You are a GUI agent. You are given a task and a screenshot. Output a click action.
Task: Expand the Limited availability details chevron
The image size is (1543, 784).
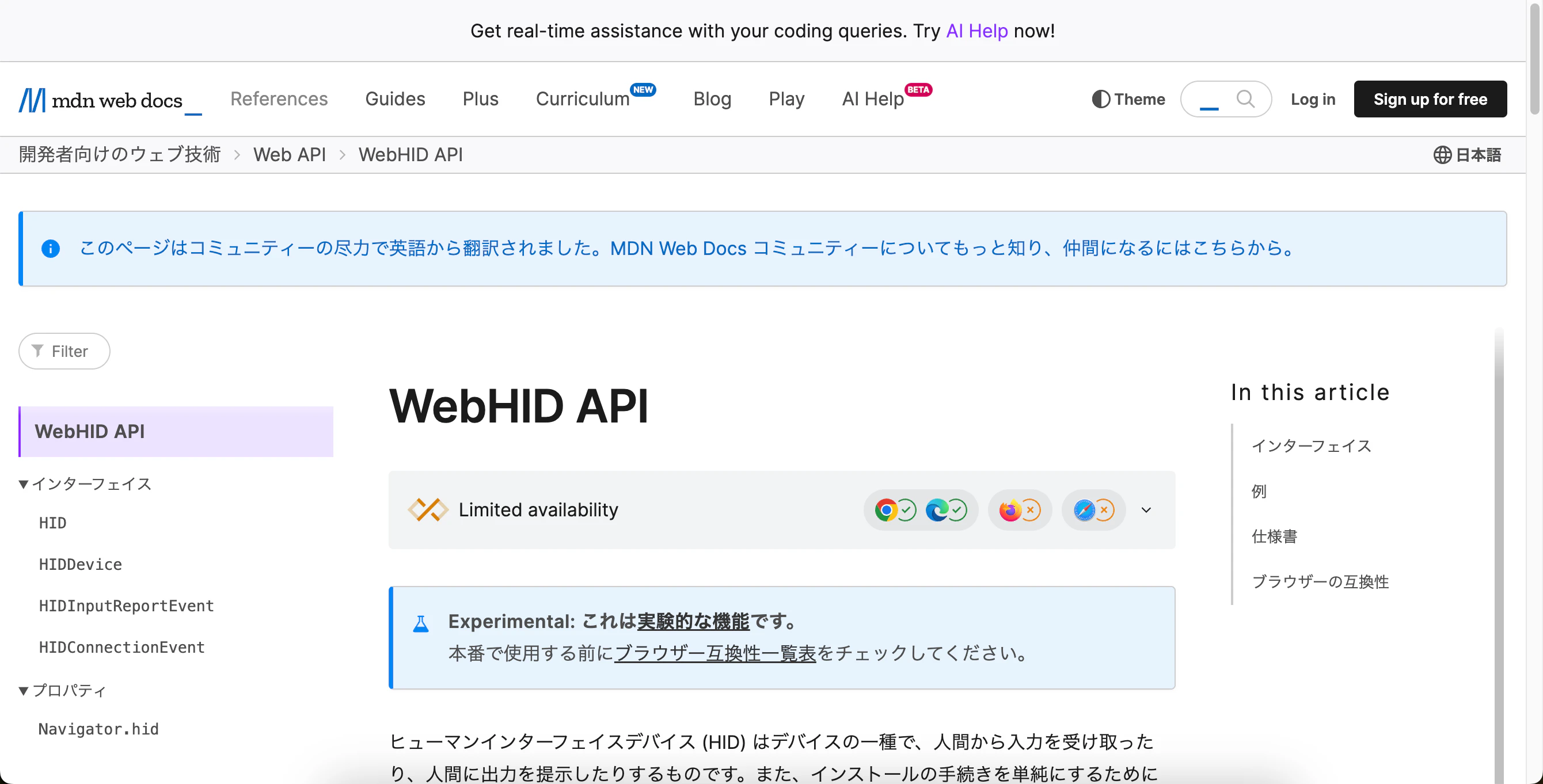1146,510
